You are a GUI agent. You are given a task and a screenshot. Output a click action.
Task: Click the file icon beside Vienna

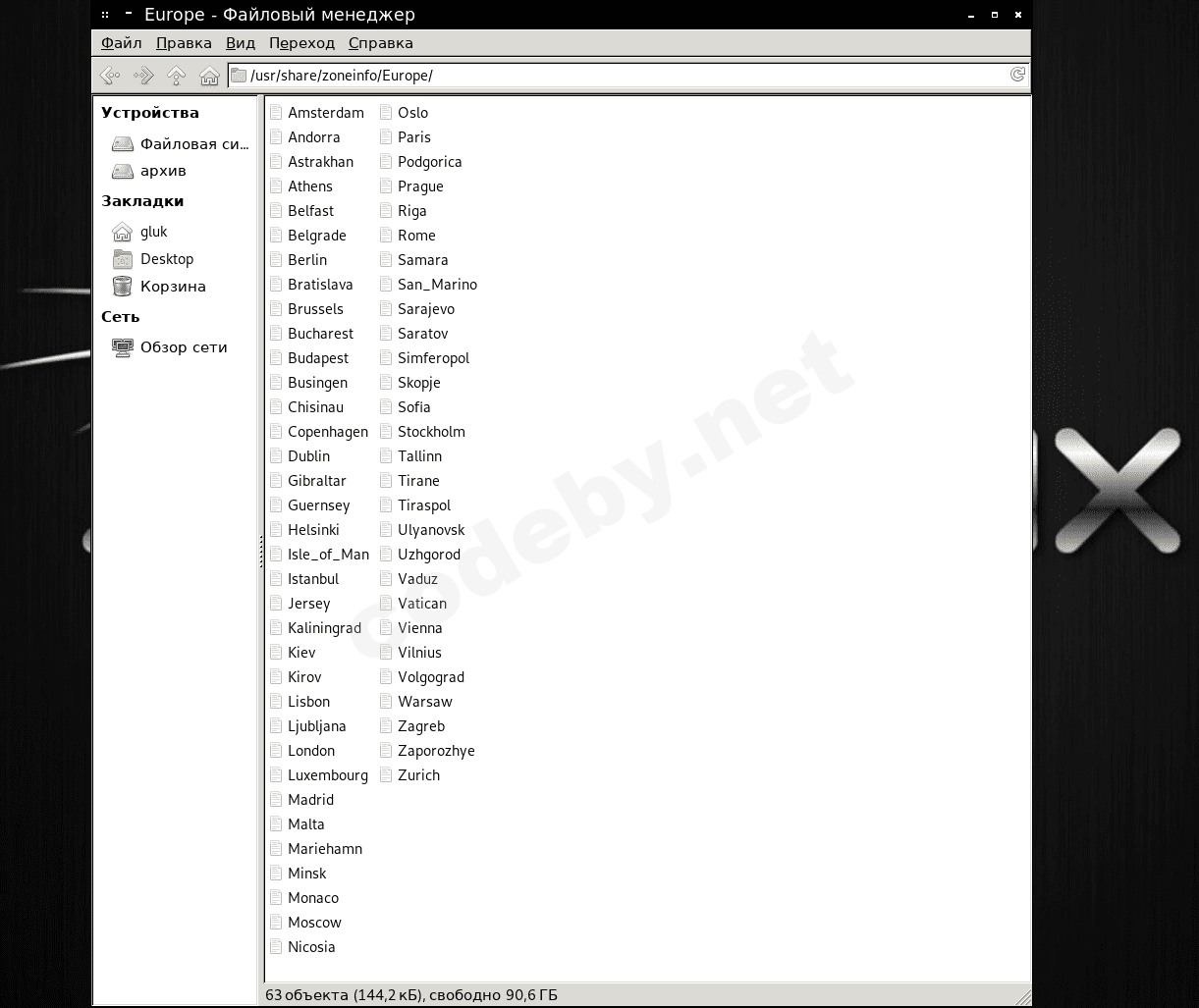click(x=386, y=628)
